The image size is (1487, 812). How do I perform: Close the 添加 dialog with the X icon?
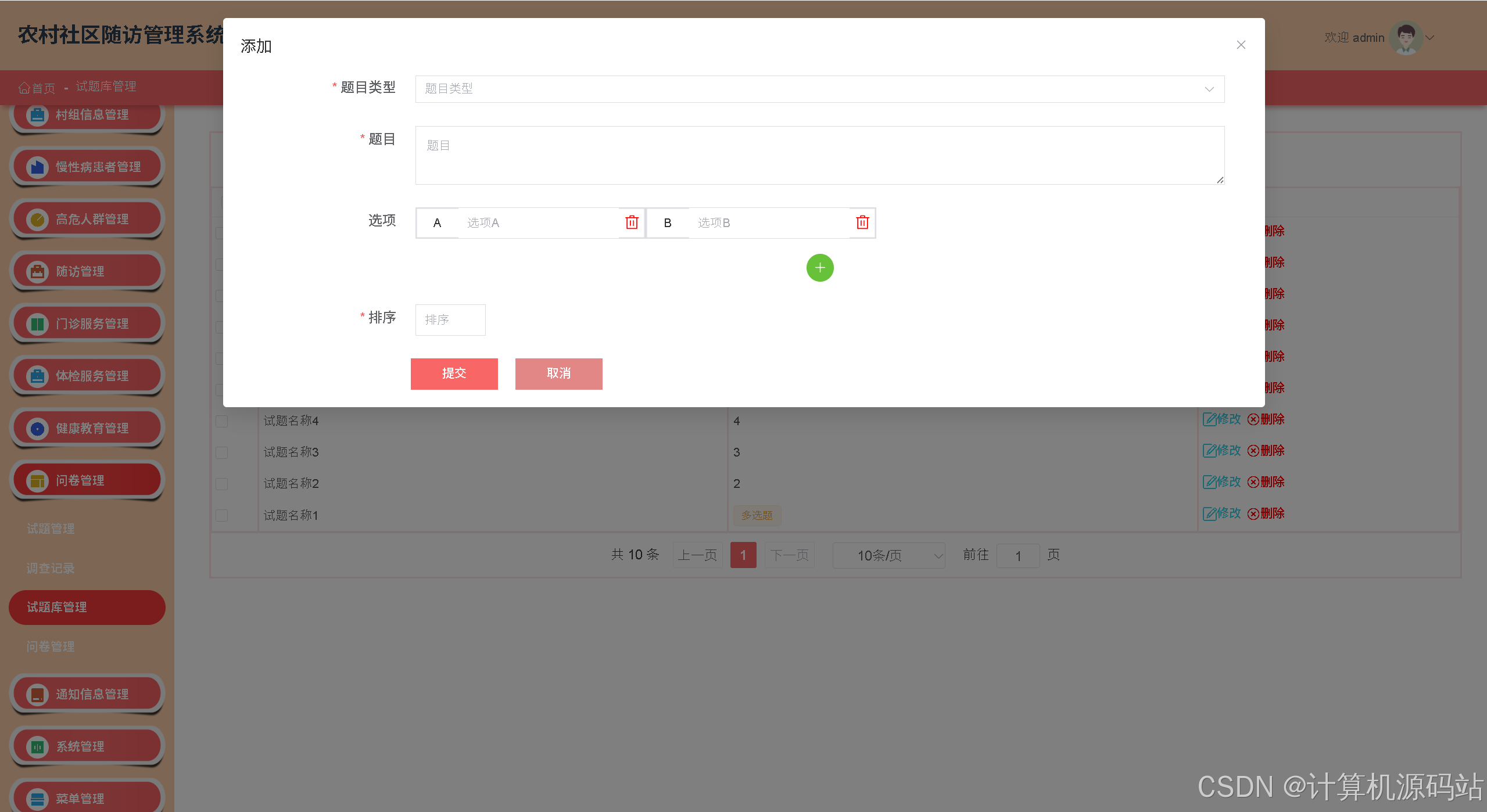(x=1241, y=45)
